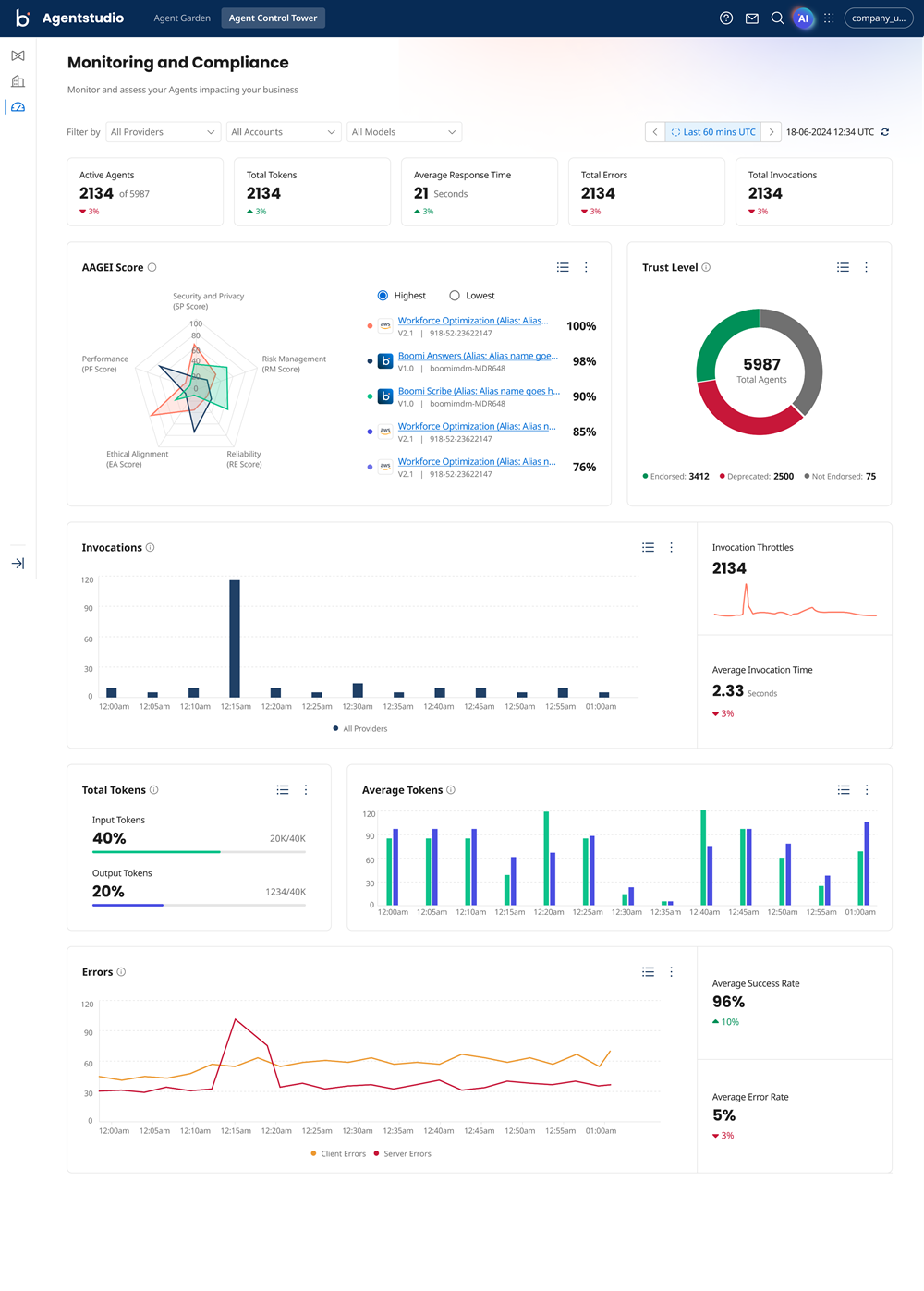
Task: Open the list view icon on Trust Level card
Action: click(843, 267)
